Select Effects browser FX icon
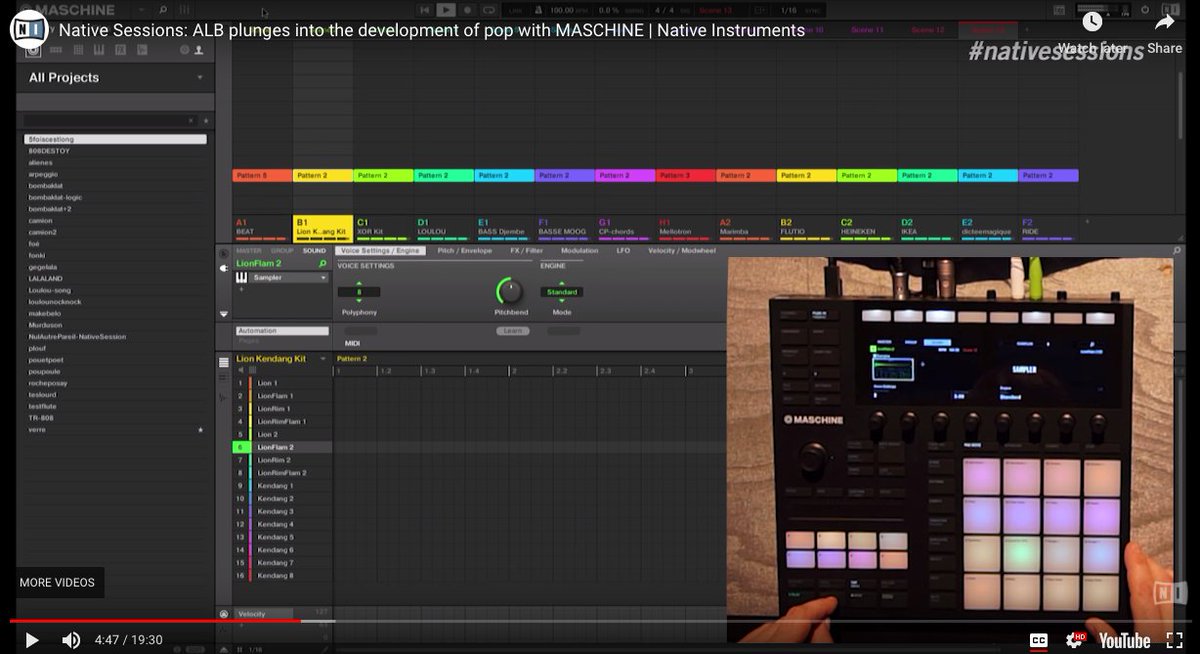Screen dimensions: 1200x654 click(x=119, y=48)
